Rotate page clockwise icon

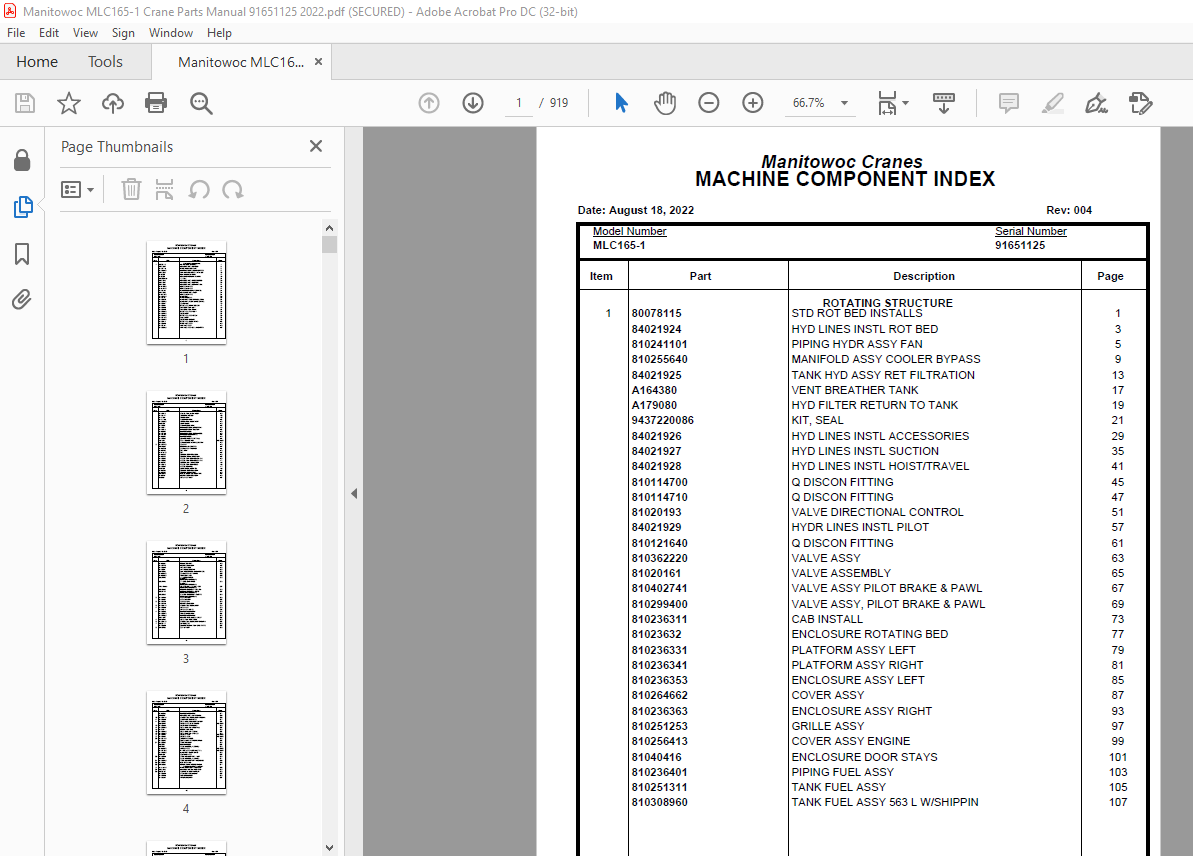click(x=233, y=189)
